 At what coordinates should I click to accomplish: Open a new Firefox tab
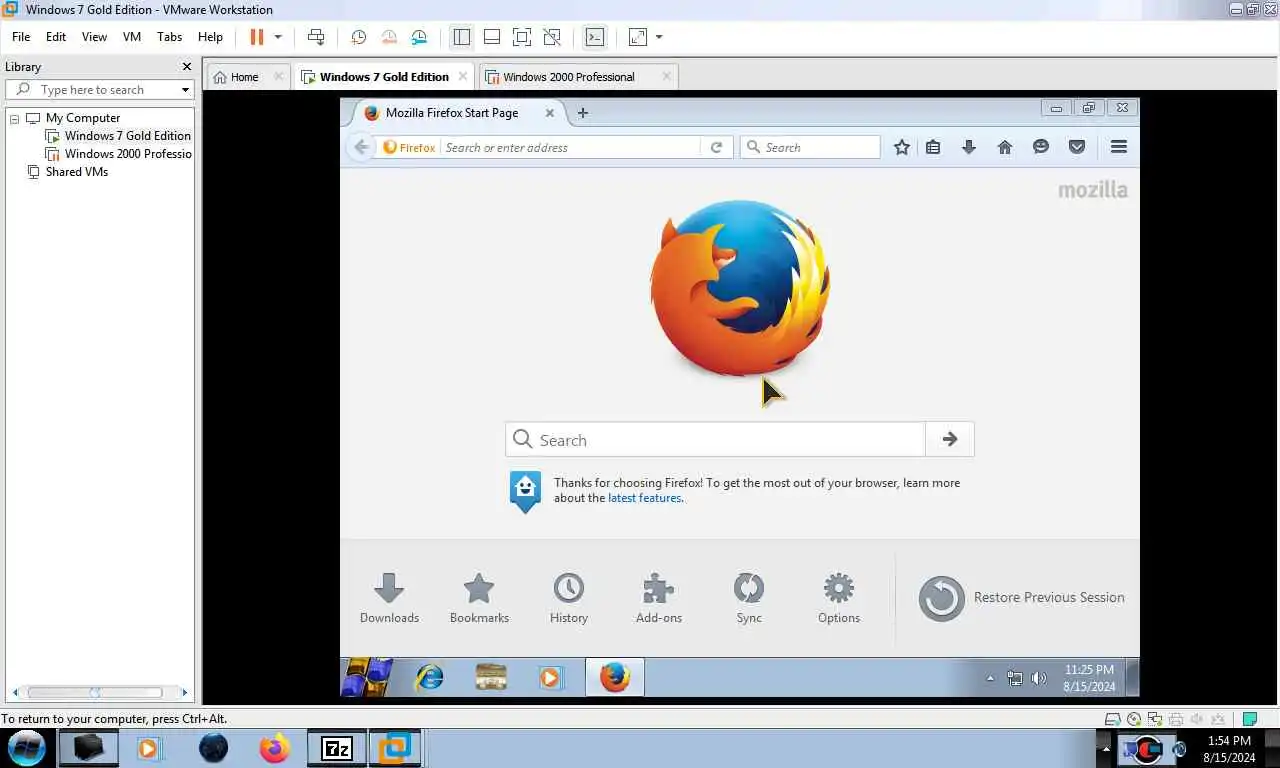click(583, 113)
